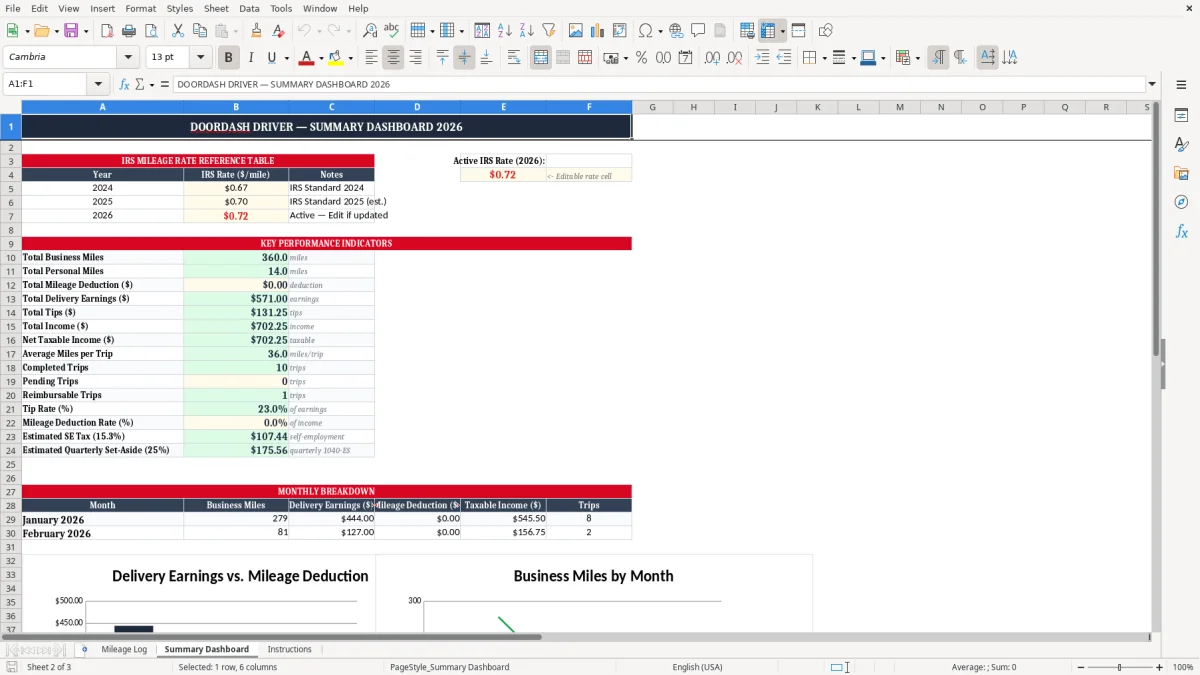Viewport: 1200px width, 675px height.
Task: Open the Function Wizard
Action: 124,85
